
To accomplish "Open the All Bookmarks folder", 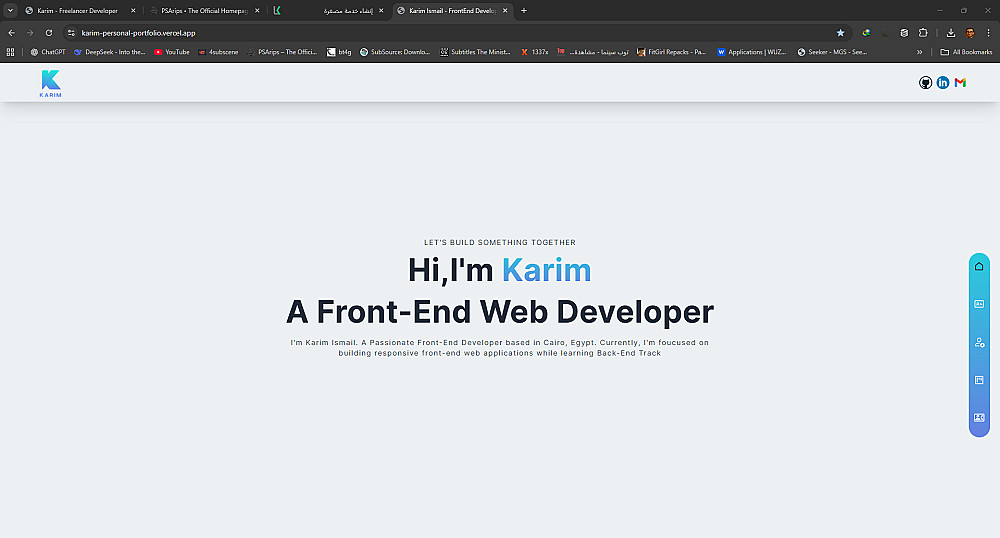I will coord(966,52).
